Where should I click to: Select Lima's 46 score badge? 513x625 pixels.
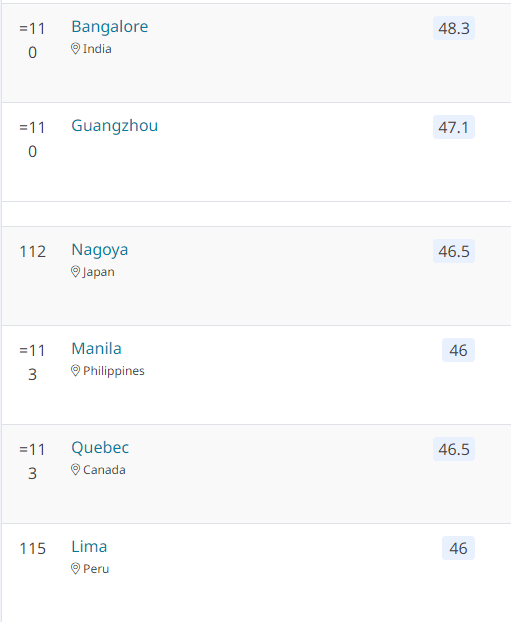[x=458, y=548]
